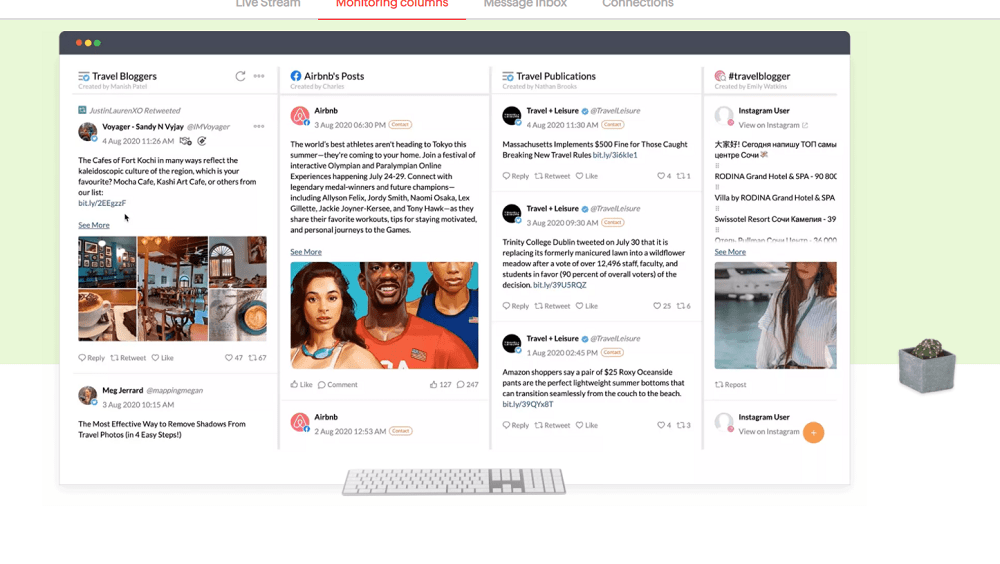Like the Roxy Oceanside pants tweet

(x=587, y=426)
